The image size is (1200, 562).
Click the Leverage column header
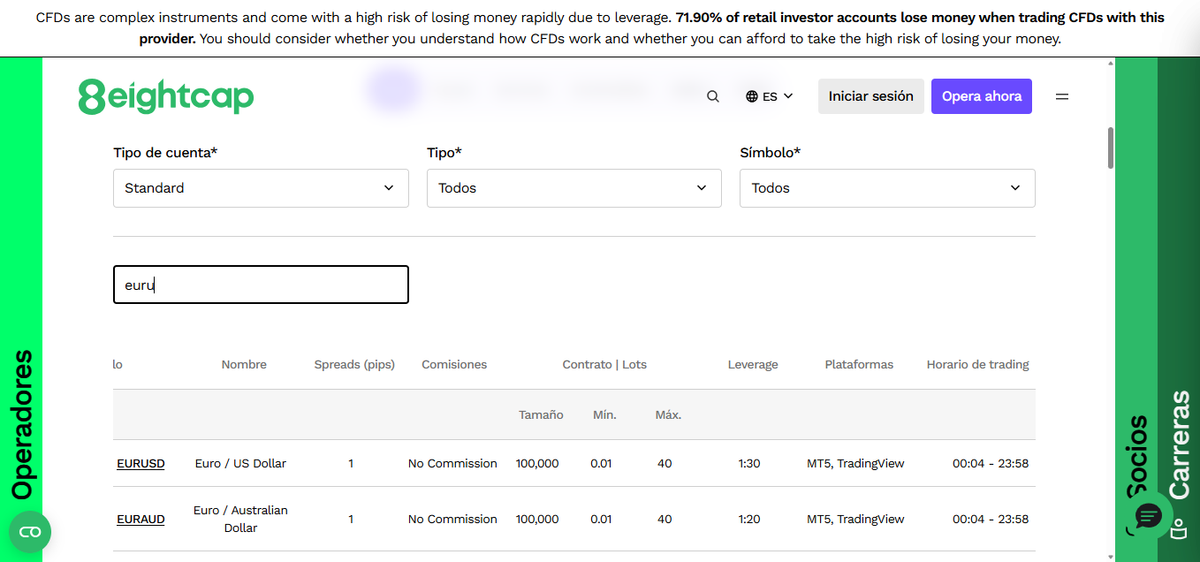click(753, 365)
